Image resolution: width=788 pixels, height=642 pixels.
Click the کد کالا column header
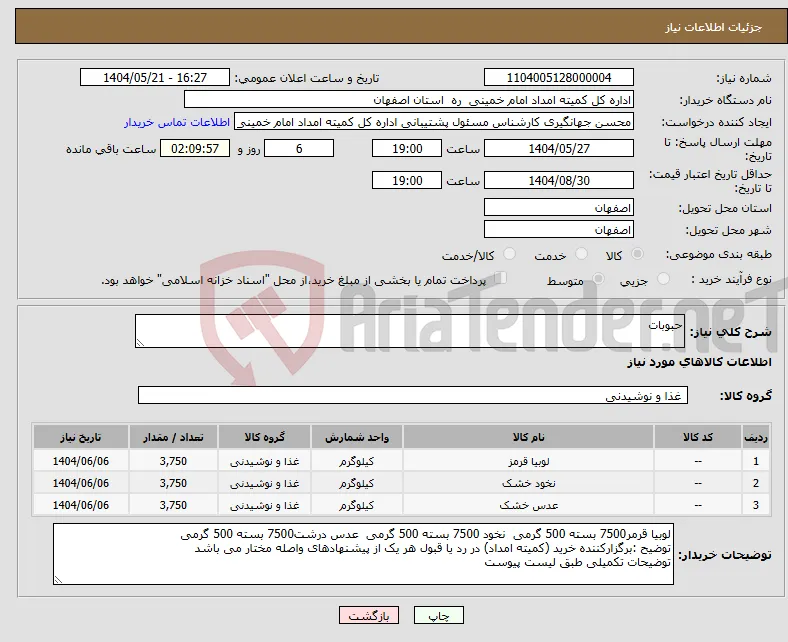(698, 437)
